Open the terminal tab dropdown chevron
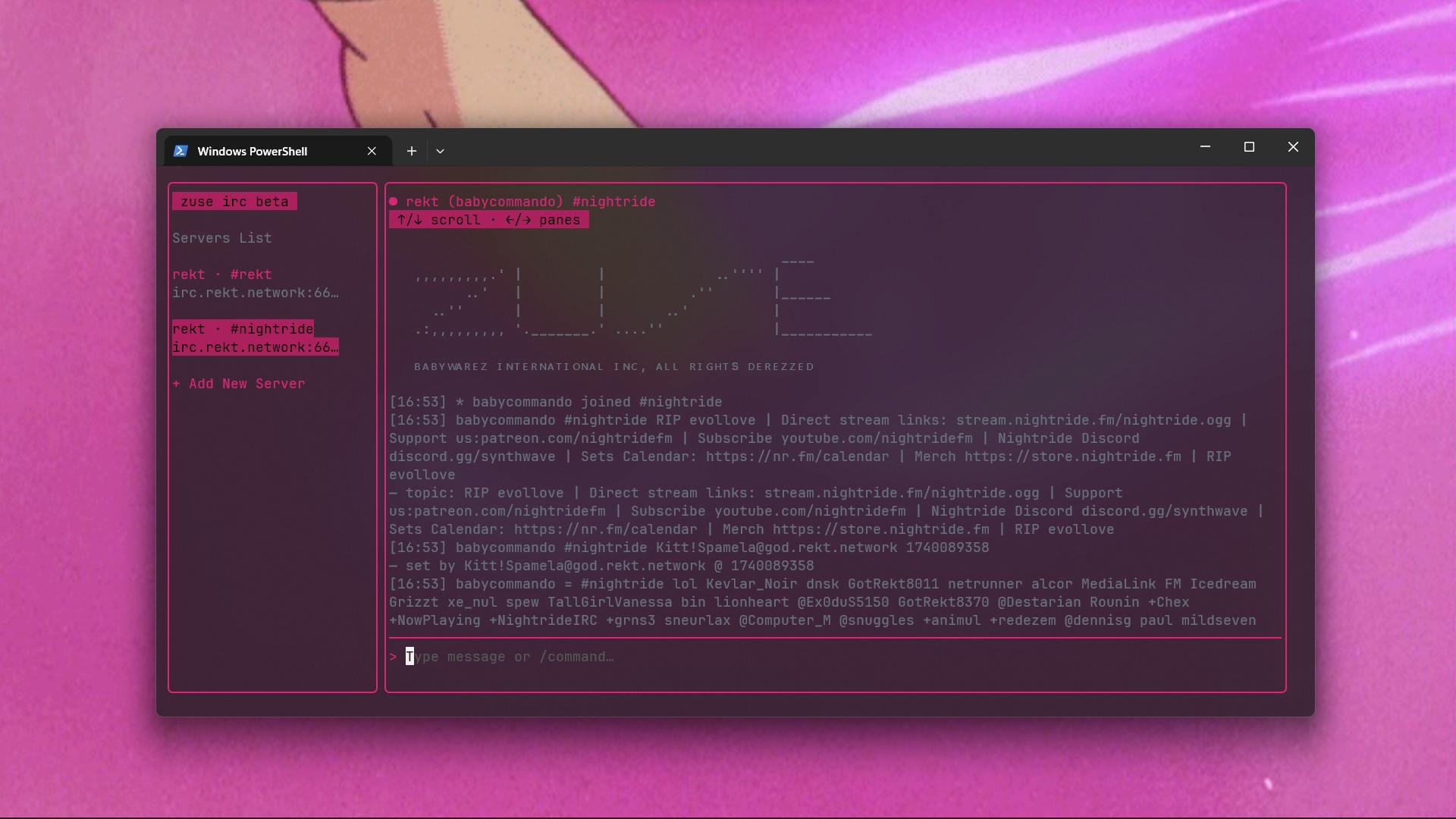Image resolution: width=1456 pixels, height=819 pixels. tap(440, 151)
